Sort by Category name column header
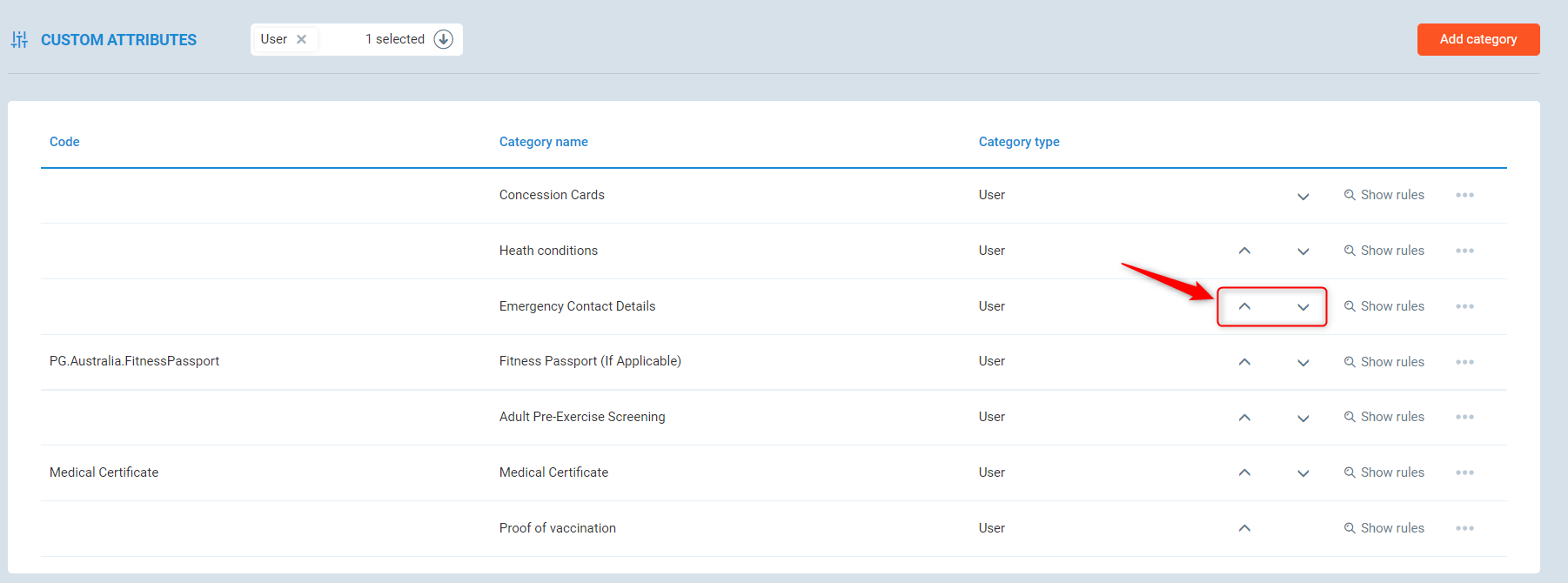Image resolution: width=1568 pixels, height=583 pixels. pyautogui.click(x=543, y=142)
